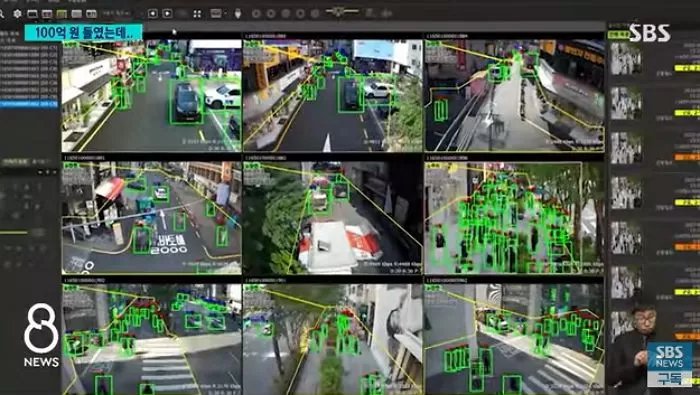The image size is (700, 395).
Task: Click the mouse-shaped icon in the toolbar
Action: point(238,14)
